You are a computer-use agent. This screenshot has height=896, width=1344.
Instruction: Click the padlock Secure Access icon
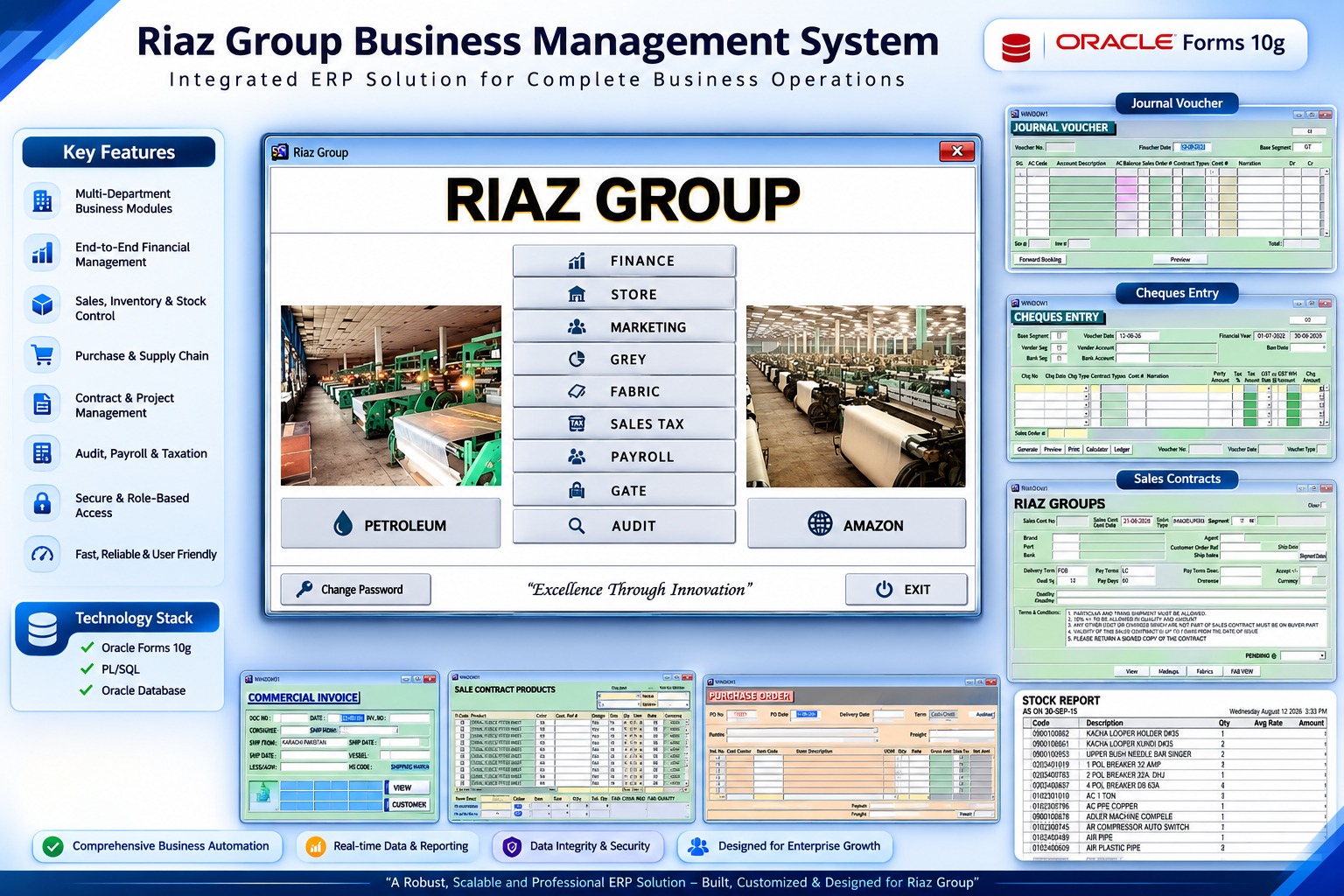pos(42,503)
